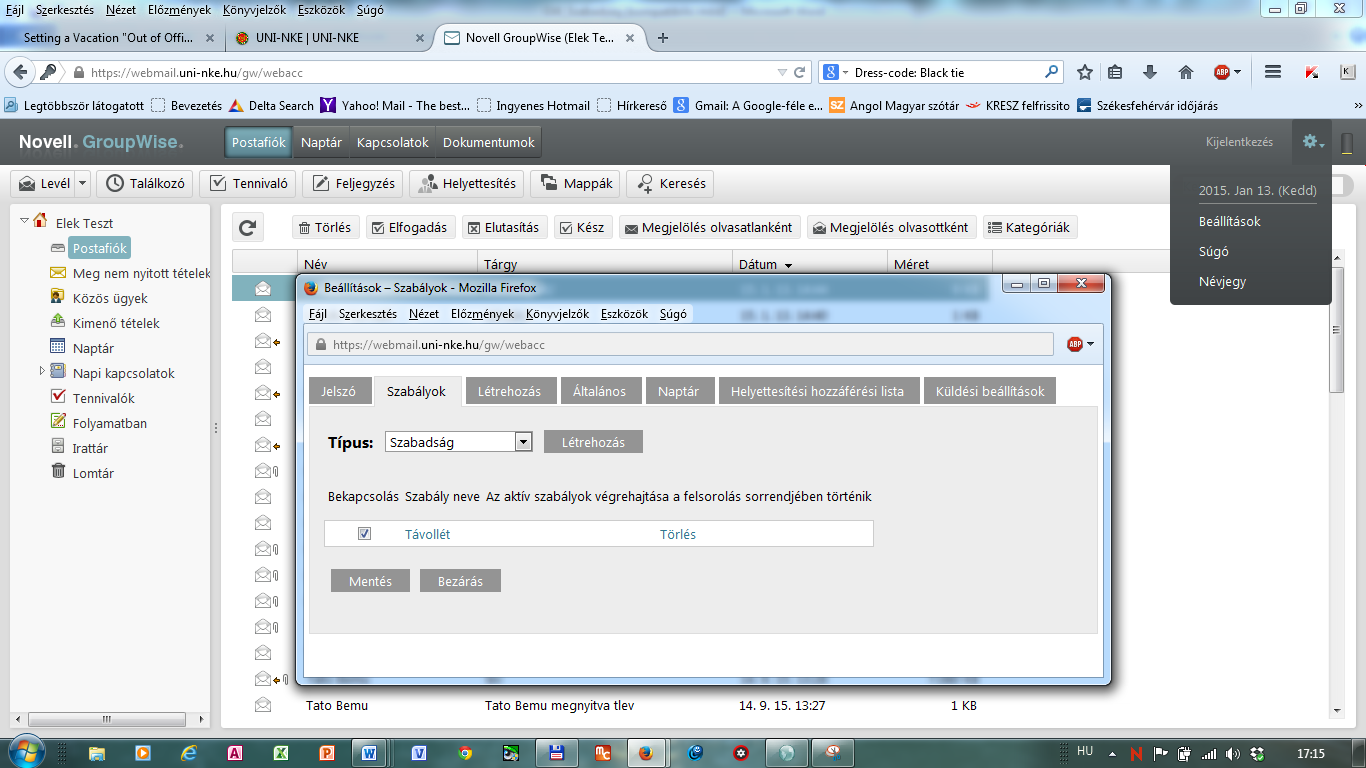Image resolution: width=1366 pixels, height=768 pixels.
Task: Open the Távollét rule link
Action: (427, 534)
